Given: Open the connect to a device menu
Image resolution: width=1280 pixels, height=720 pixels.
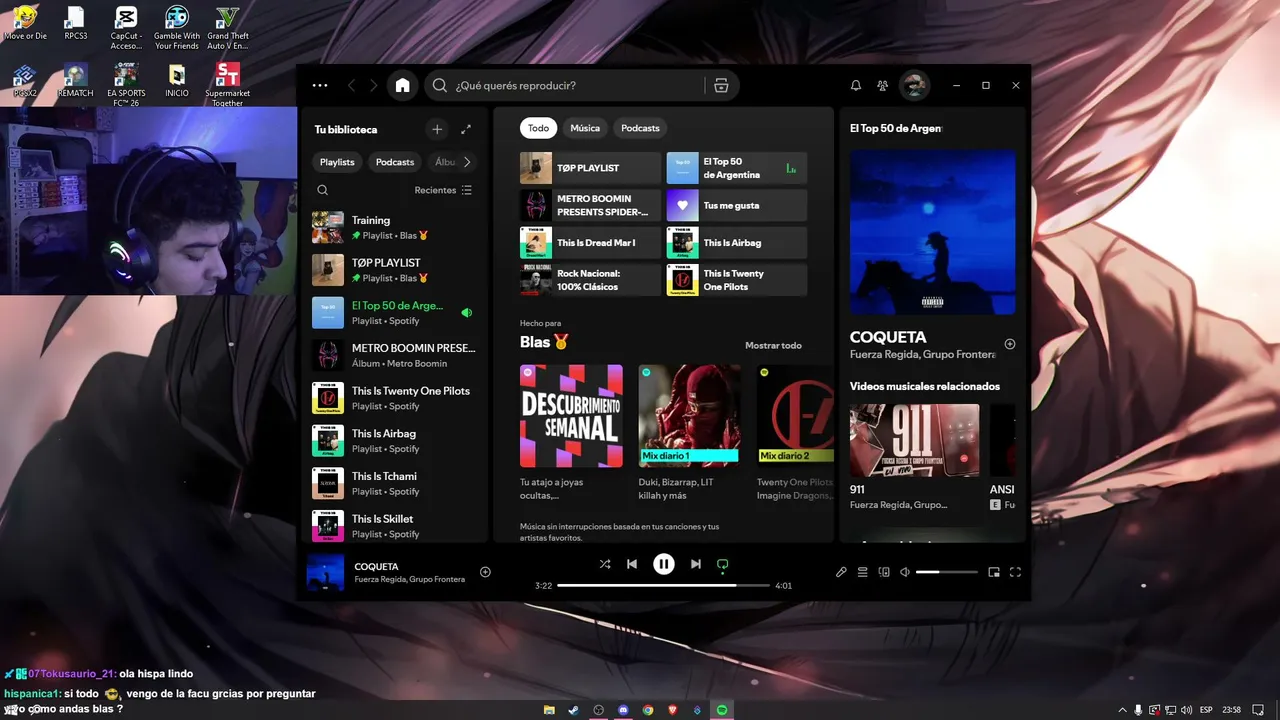Looking at the screenshot, I should pyautogui.click(x=884, y=572).
